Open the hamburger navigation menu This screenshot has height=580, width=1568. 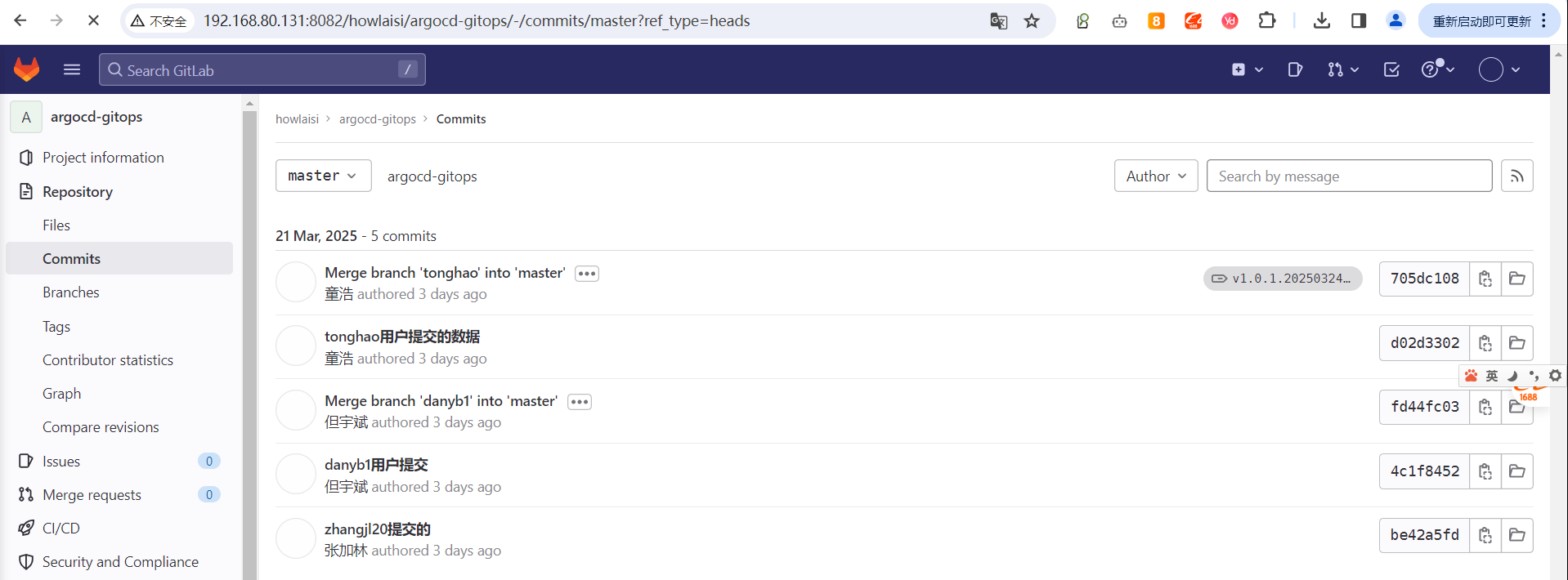(x=72, y=69)
